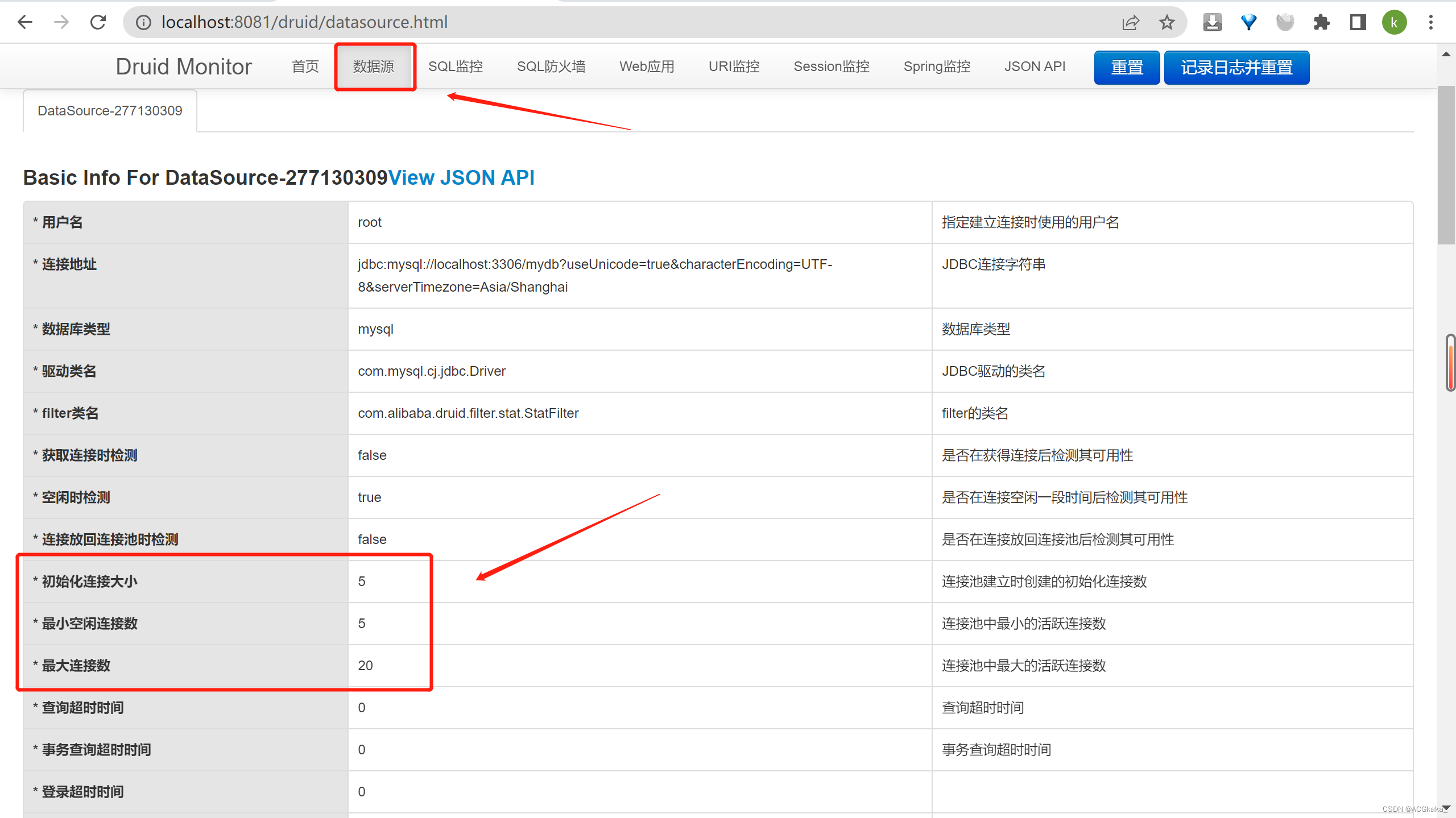Toggle the browser side panel
This screenshot has width=1456, height=818.
[1358, 22]
